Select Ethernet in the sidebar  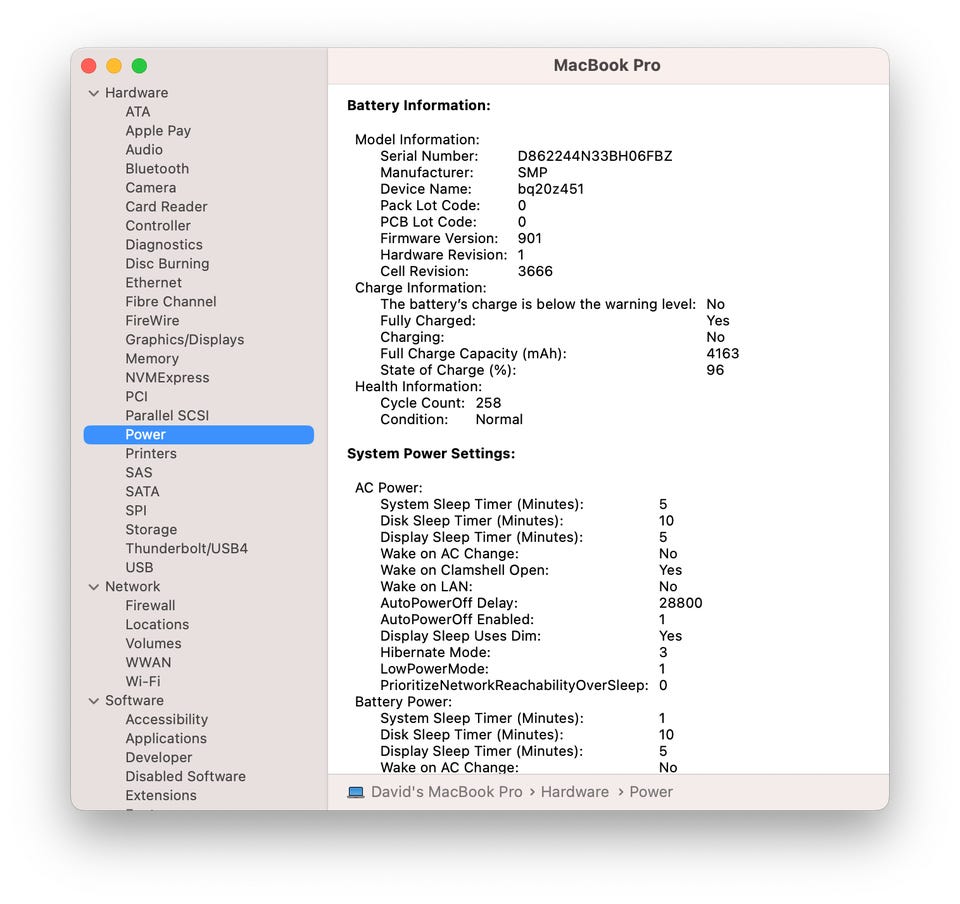[154, 283]
